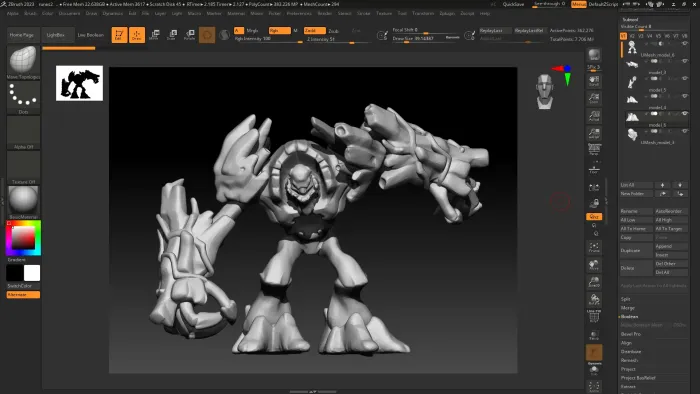700x394 pixels.
Task: Select the Scale transform tool
Action: coord(172,35)
